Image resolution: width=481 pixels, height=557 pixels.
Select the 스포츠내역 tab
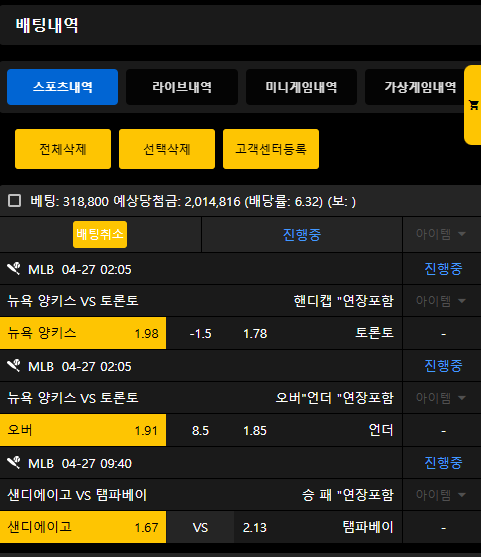pyautogui.click(x=63, y=87)
